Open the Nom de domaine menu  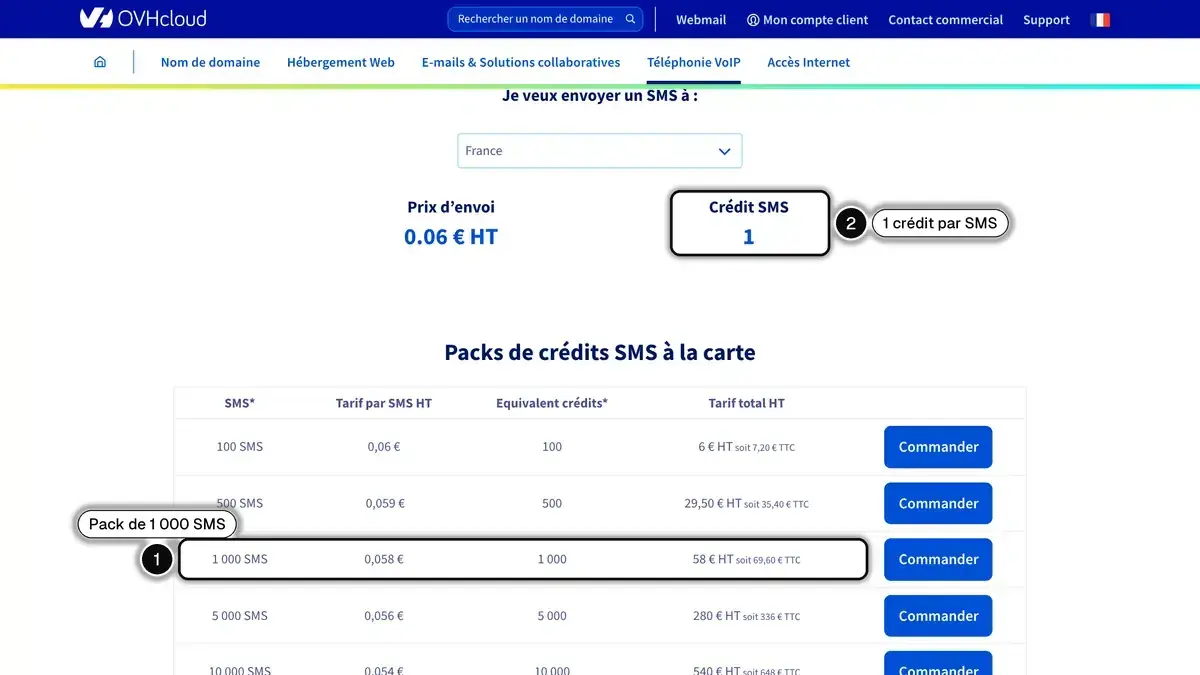pos(210,62)
